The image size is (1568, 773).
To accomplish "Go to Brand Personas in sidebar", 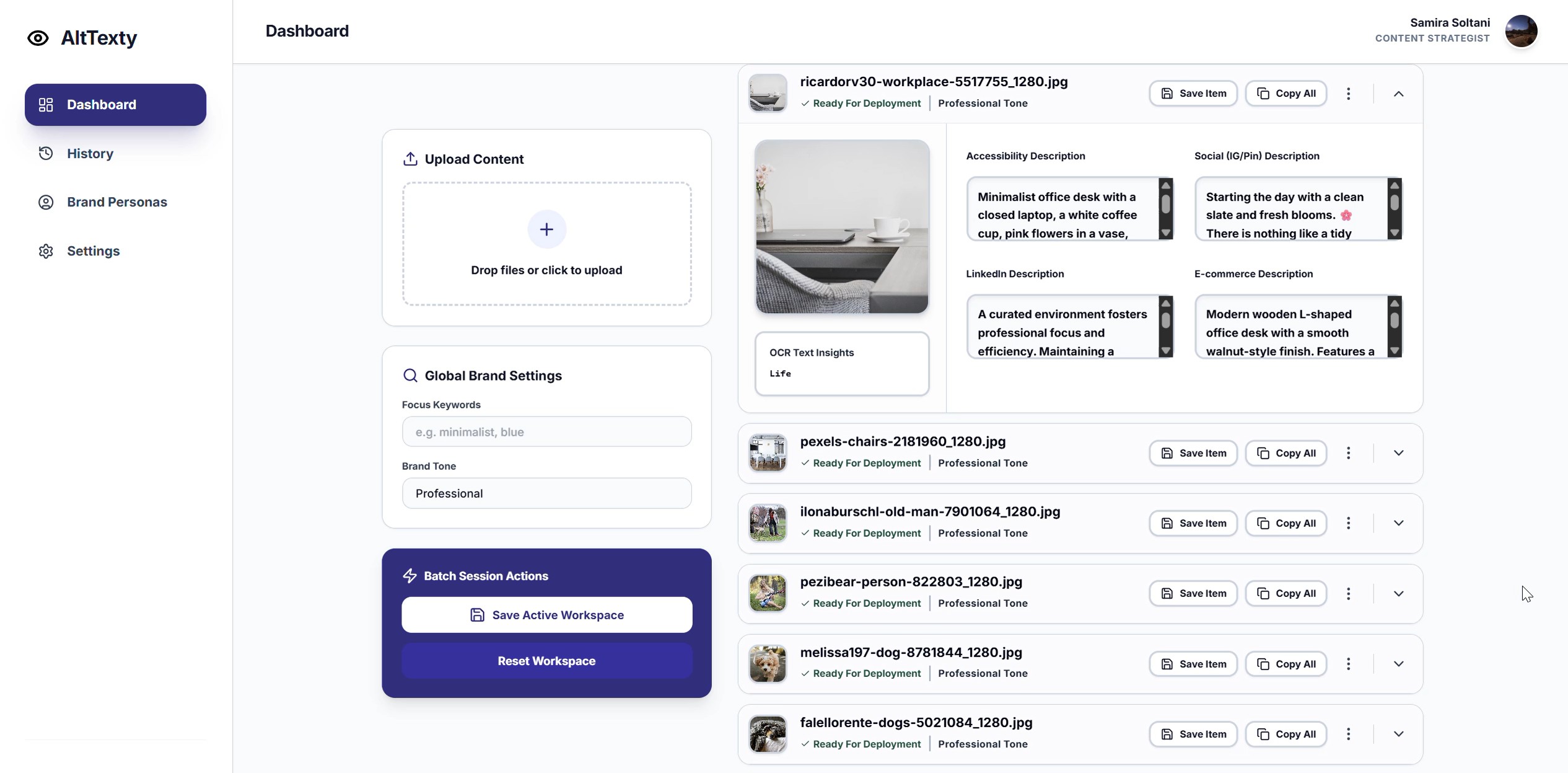I will point(116,202).
